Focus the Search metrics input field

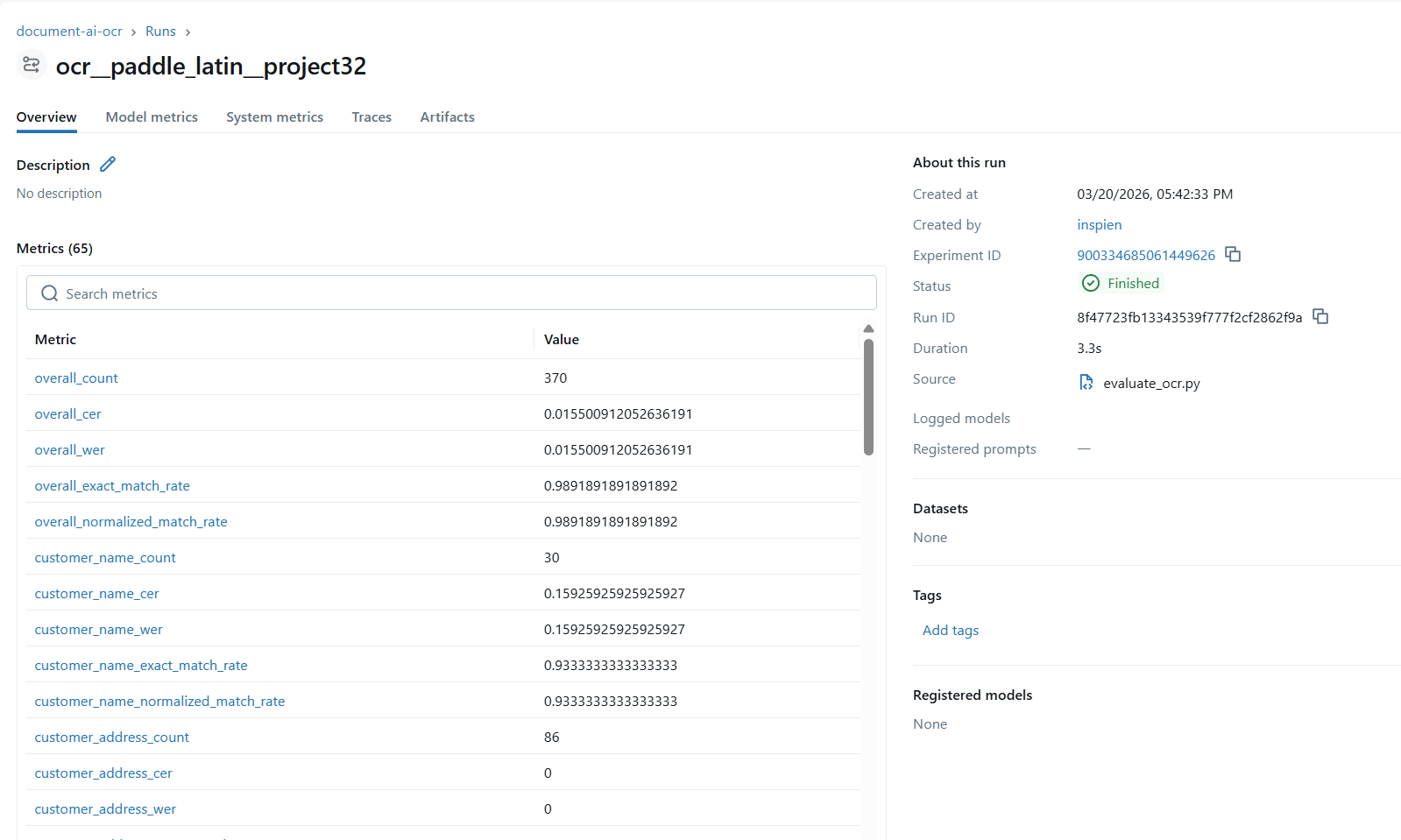tap(464, 293)
